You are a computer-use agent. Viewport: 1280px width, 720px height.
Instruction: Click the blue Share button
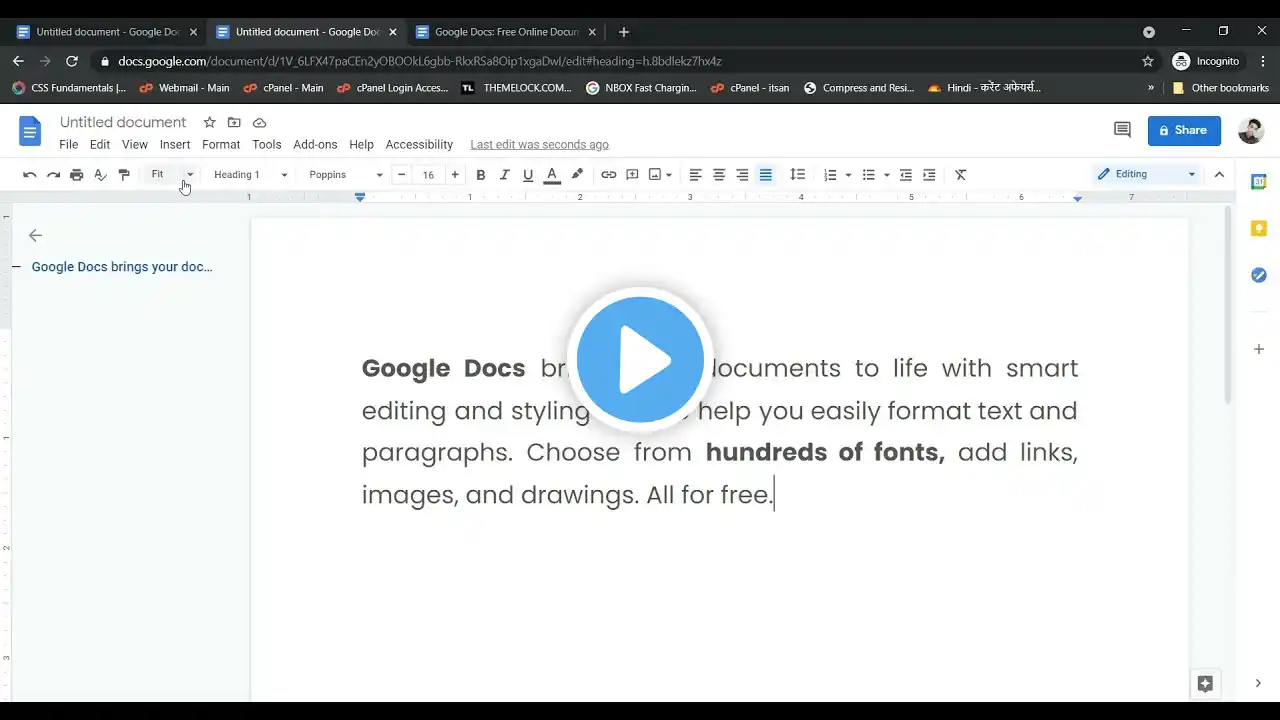click(1184, 130)
